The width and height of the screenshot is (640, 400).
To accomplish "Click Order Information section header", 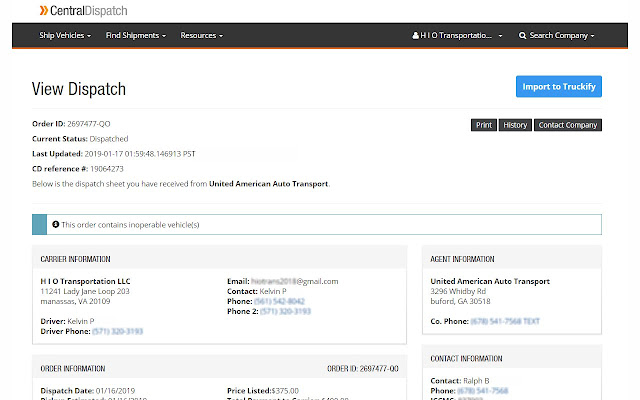I will [73, 368].
